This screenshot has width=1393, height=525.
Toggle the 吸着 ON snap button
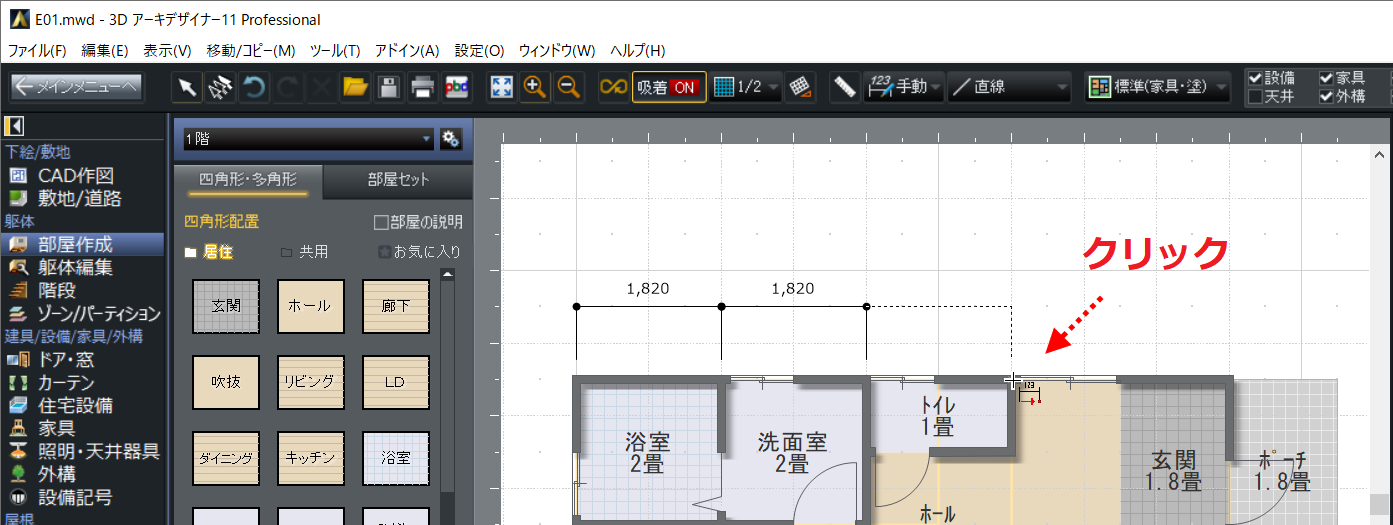click(x=668, y=87)
